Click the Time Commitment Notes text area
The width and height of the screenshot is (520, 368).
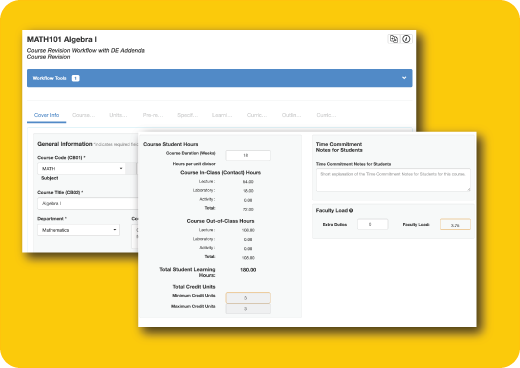[x=393, y=180]
